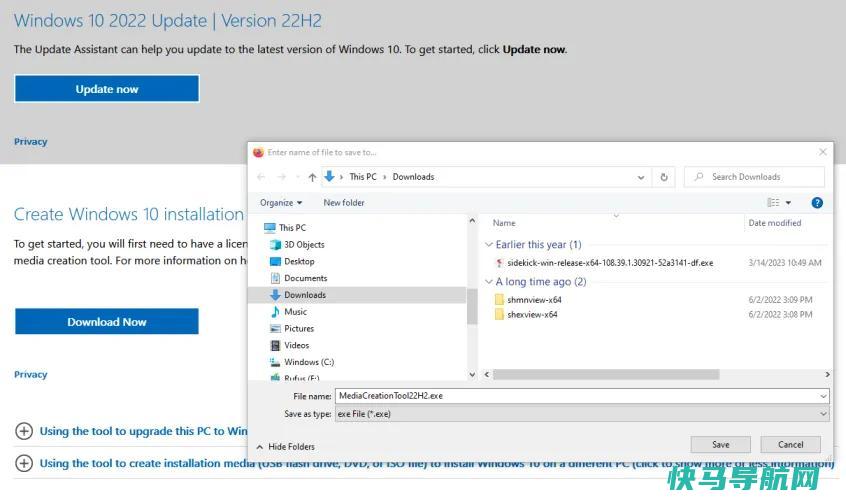
Task: Expand 'Using the tool to upgrade this PC' plus icon
Action: [x=24, y=431]
